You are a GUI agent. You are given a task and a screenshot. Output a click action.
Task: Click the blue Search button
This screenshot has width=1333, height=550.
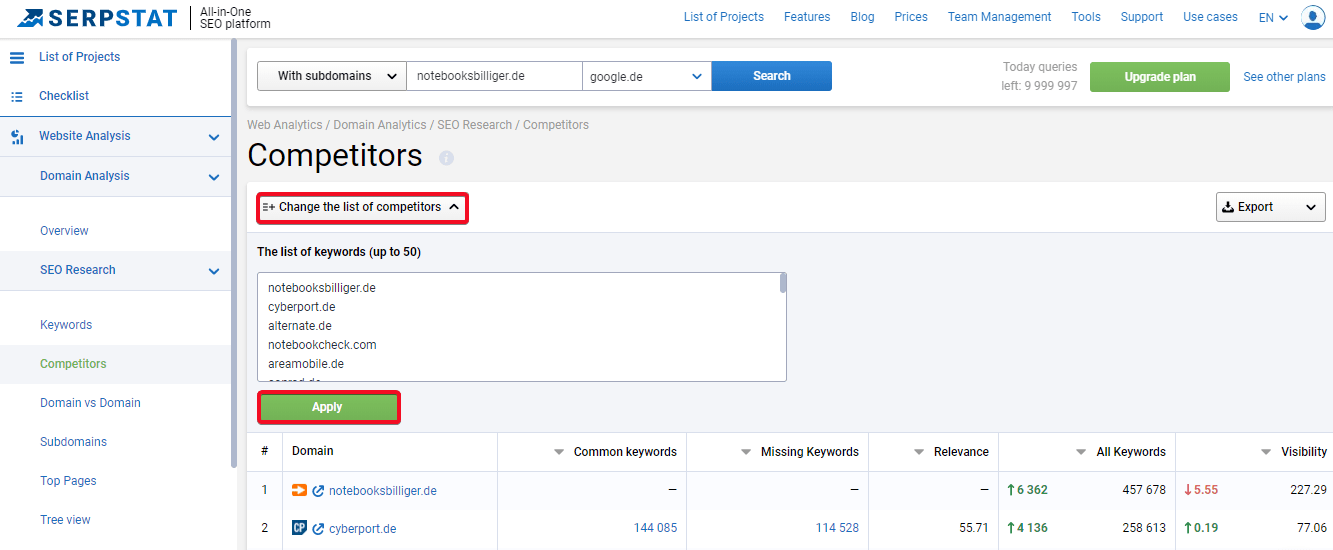(772, 76)
